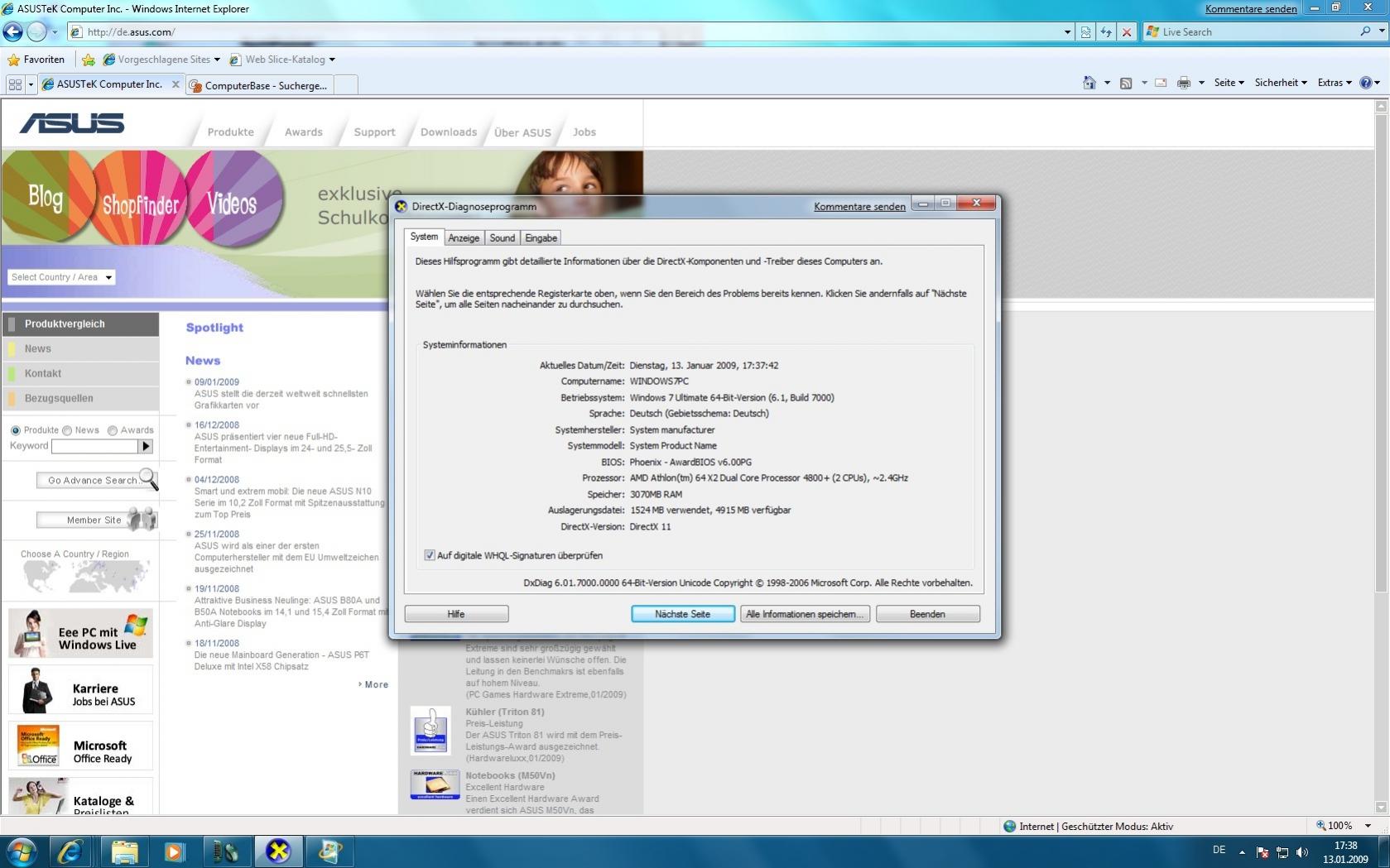Toggle the WHQL digital signatures checkbox
Screen dimensions: 1390x868
[x=430, y=555]
